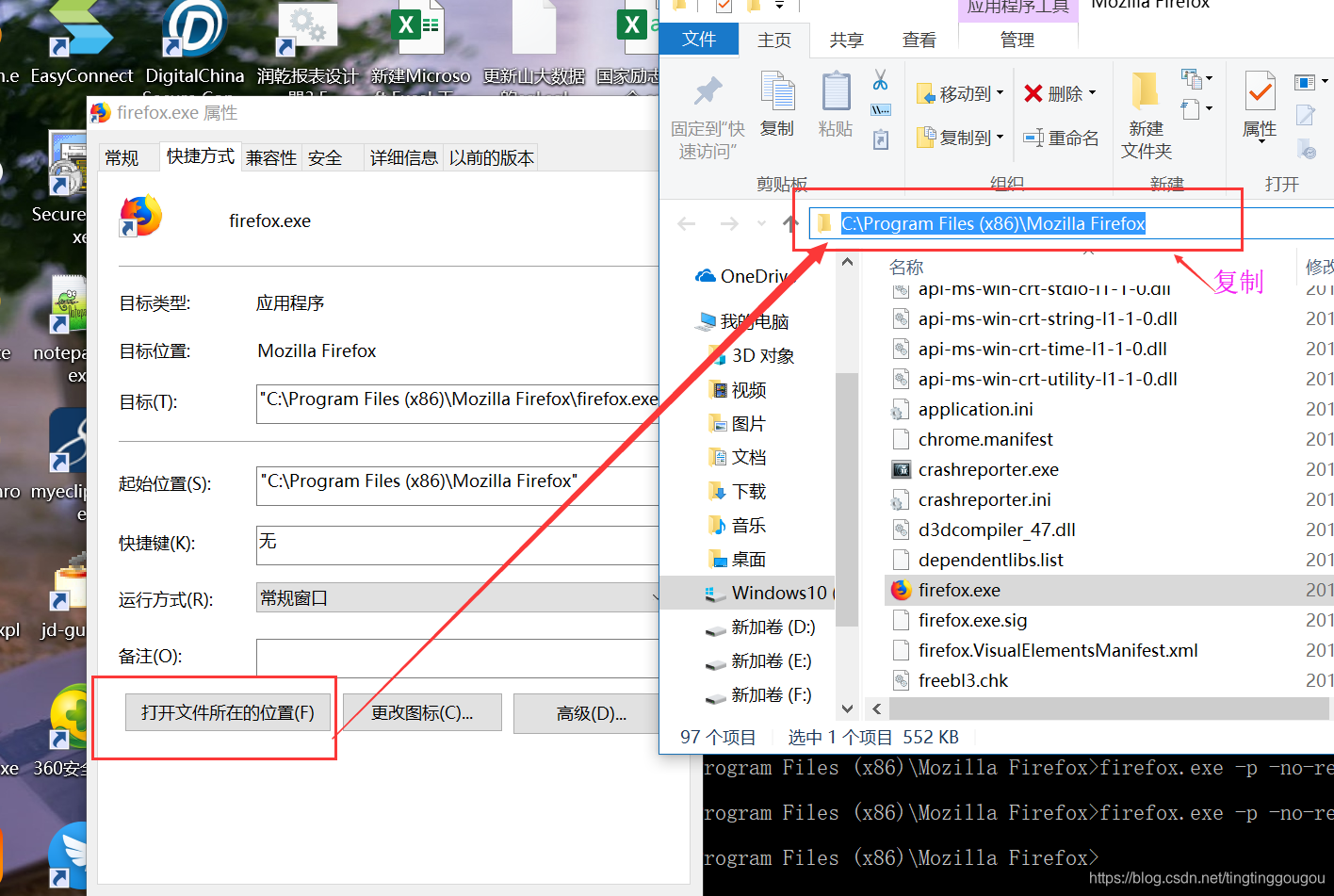Switch to the Home (主页) ribbon tab
This screenshot has height=896, width=1334.
774,40
